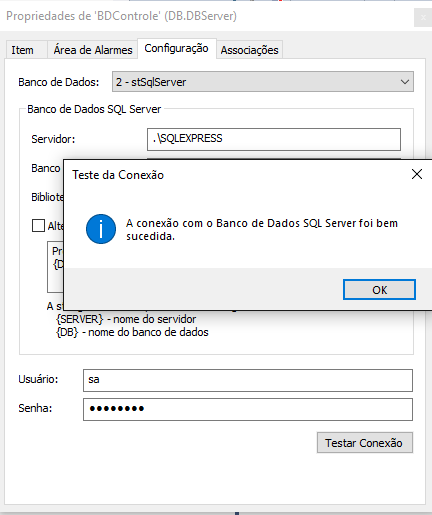The image size is (432, 515).
Task: Close the Teste da Conexão dialog
Action: 417,174
